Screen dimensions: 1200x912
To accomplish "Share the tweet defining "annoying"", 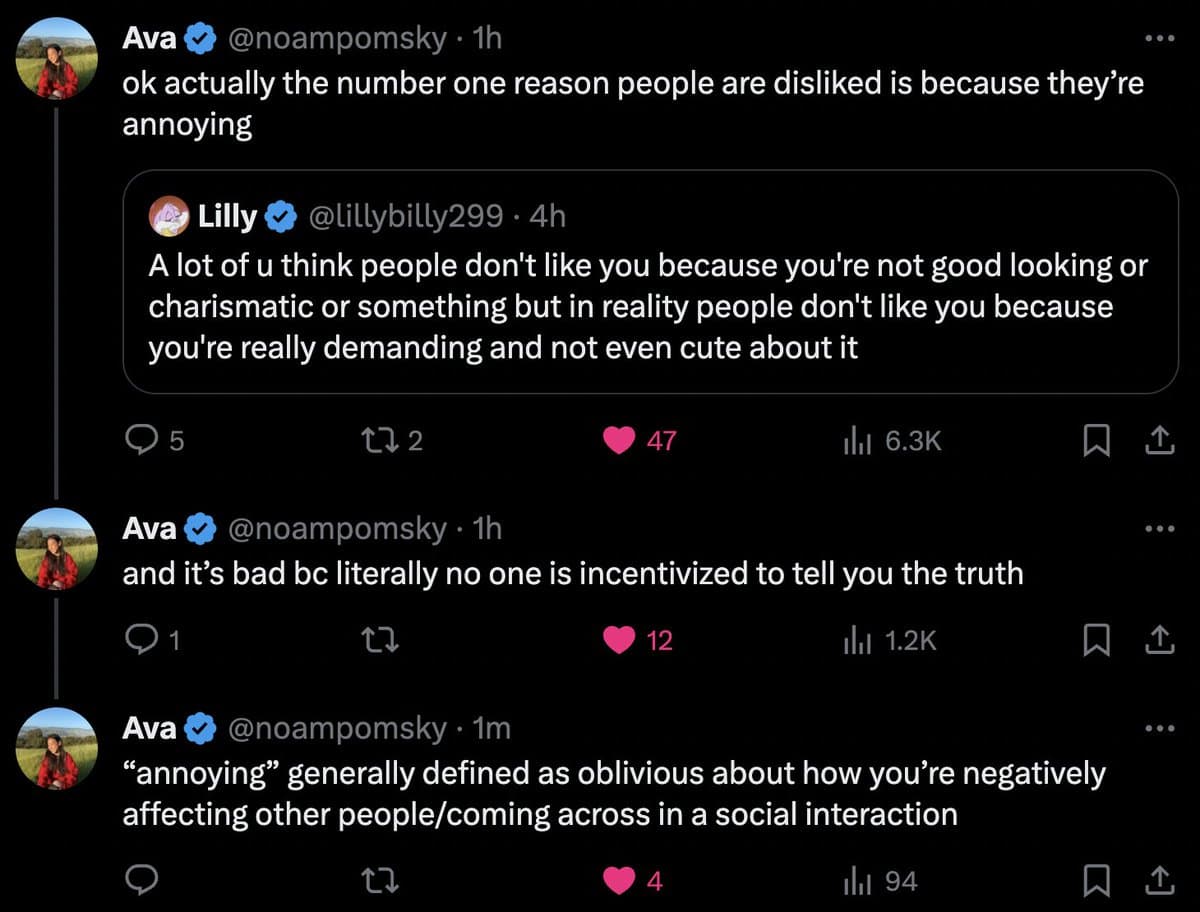I will click(1158, 881).
